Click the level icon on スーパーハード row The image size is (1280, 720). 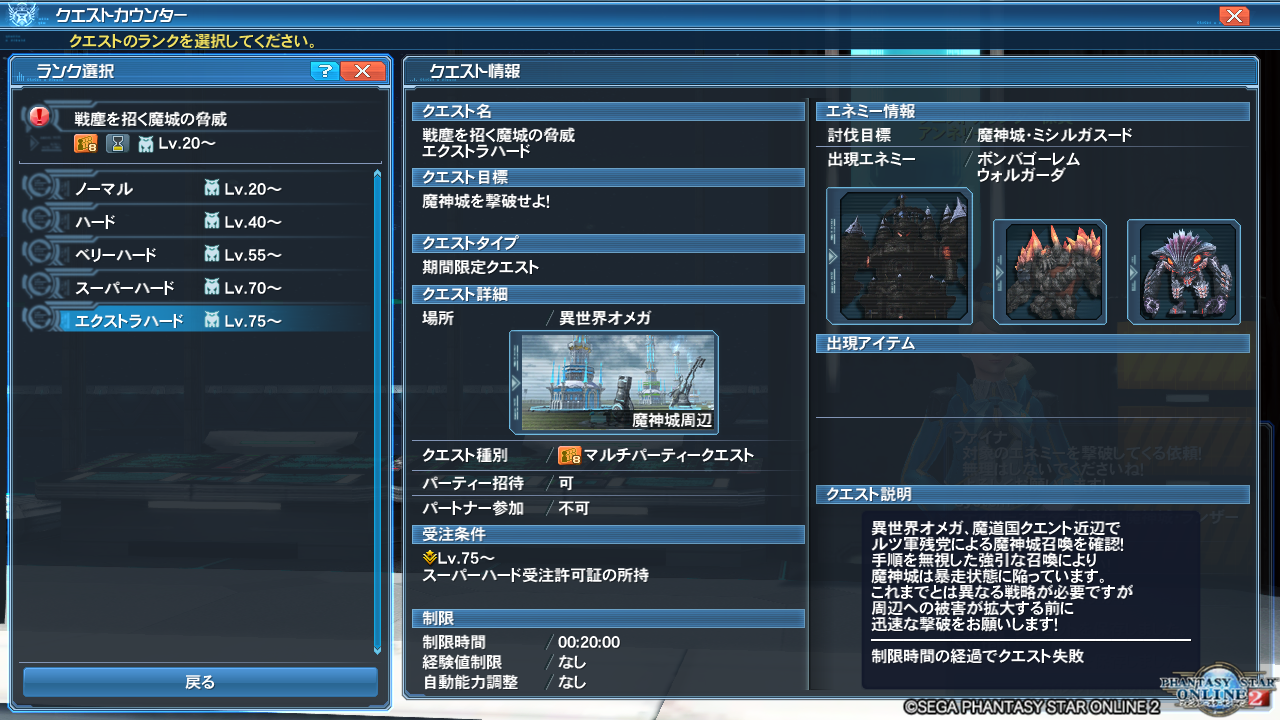pyautogui.click(x=211, y=288)
